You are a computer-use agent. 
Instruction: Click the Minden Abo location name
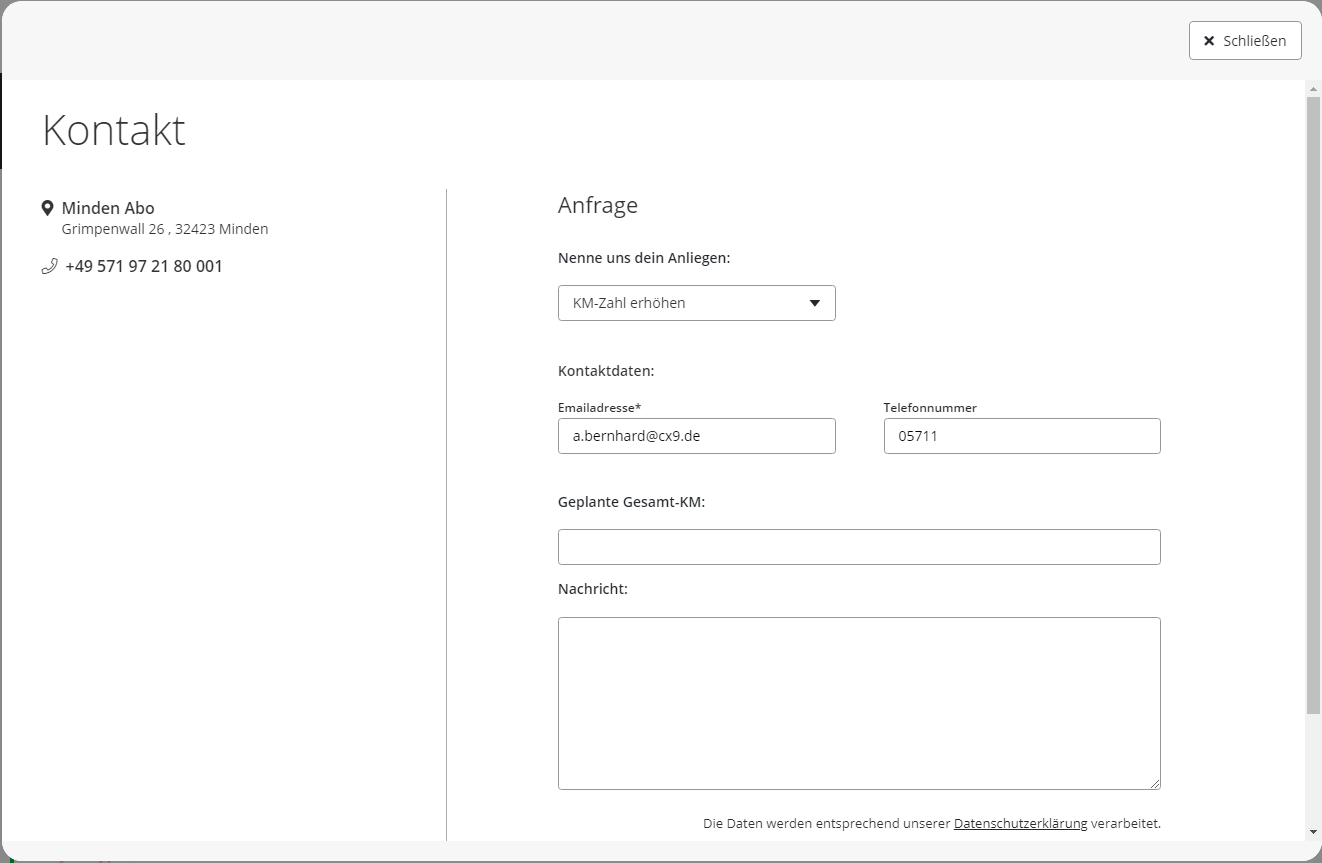click(x=108, y=208)
